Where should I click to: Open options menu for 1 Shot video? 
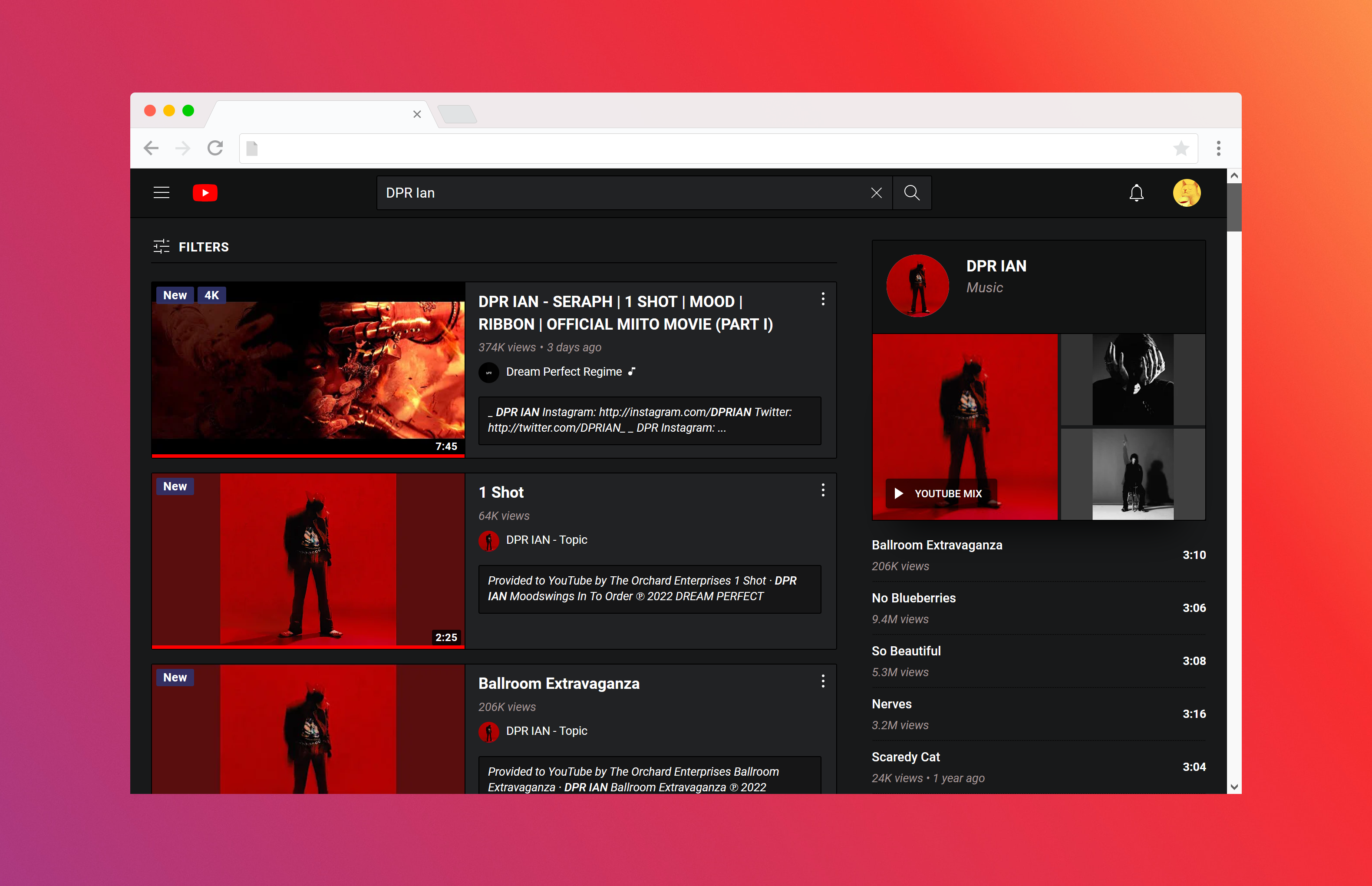(x=823, y=490)
